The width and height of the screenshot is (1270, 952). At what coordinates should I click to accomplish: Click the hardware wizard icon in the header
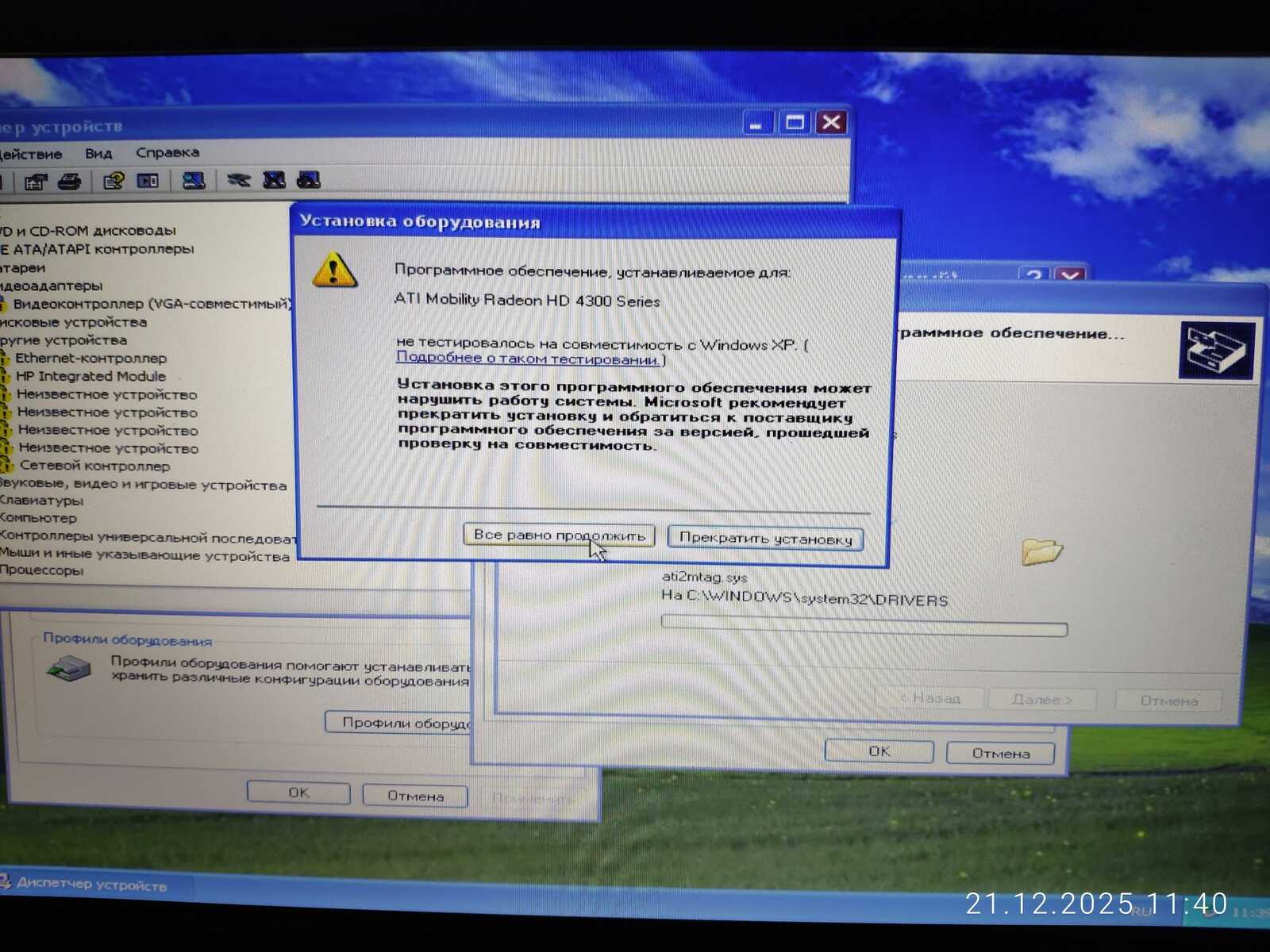(x=1217, y=350)
